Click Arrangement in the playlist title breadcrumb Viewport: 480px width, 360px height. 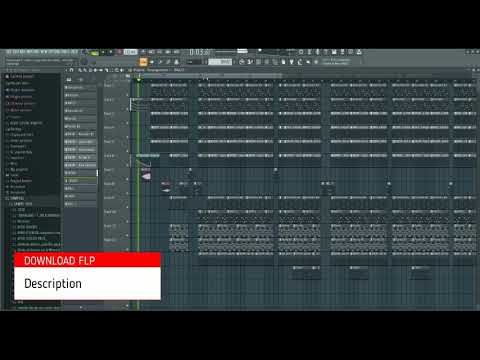pos(158,70)
